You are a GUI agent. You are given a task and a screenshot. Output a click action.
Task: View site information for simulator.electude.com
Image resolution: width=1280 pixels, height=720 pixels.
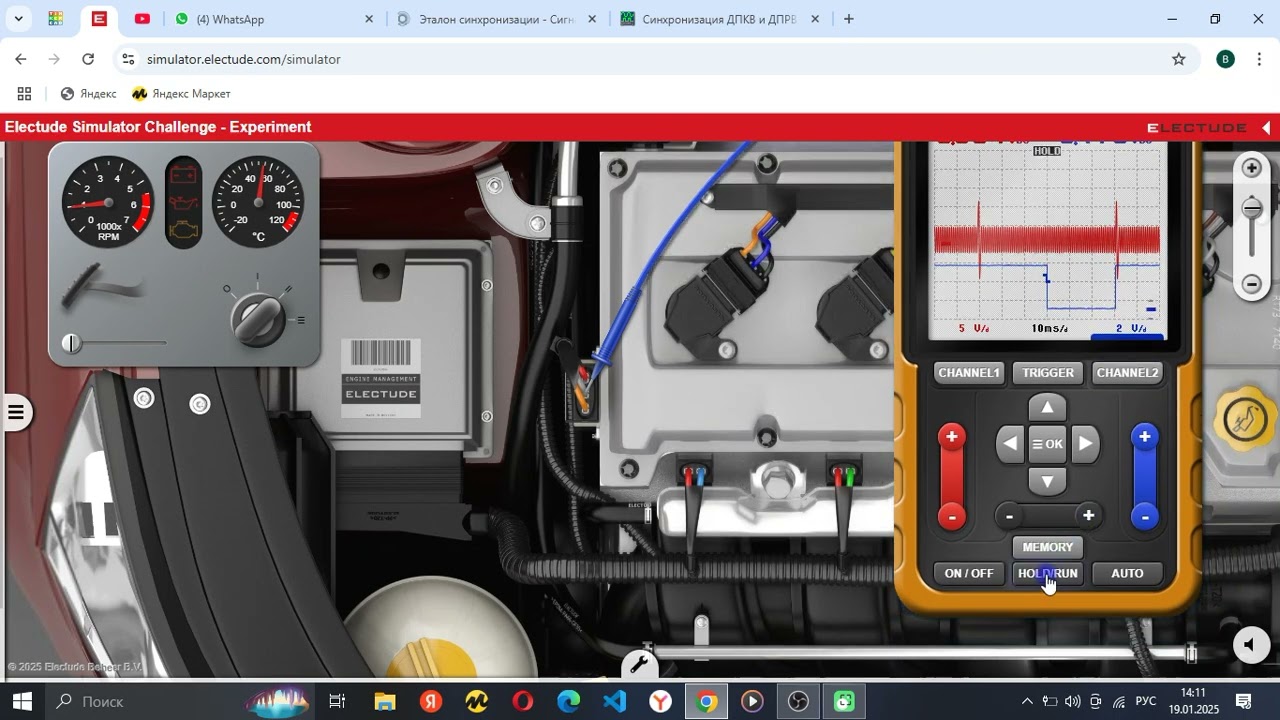[x=128, y=59]
